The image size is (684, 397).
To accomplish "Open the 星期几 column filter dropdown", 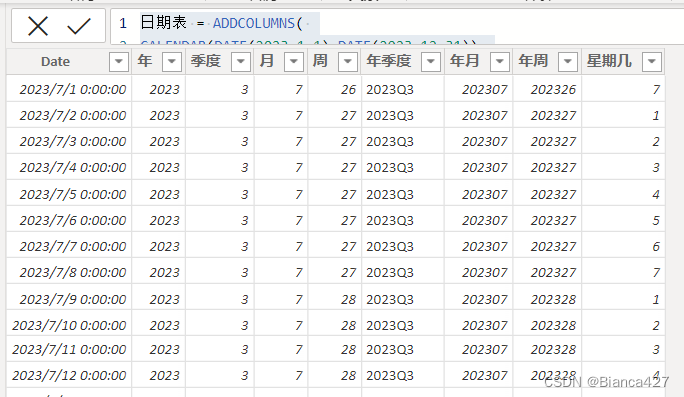I will (652, 62).
